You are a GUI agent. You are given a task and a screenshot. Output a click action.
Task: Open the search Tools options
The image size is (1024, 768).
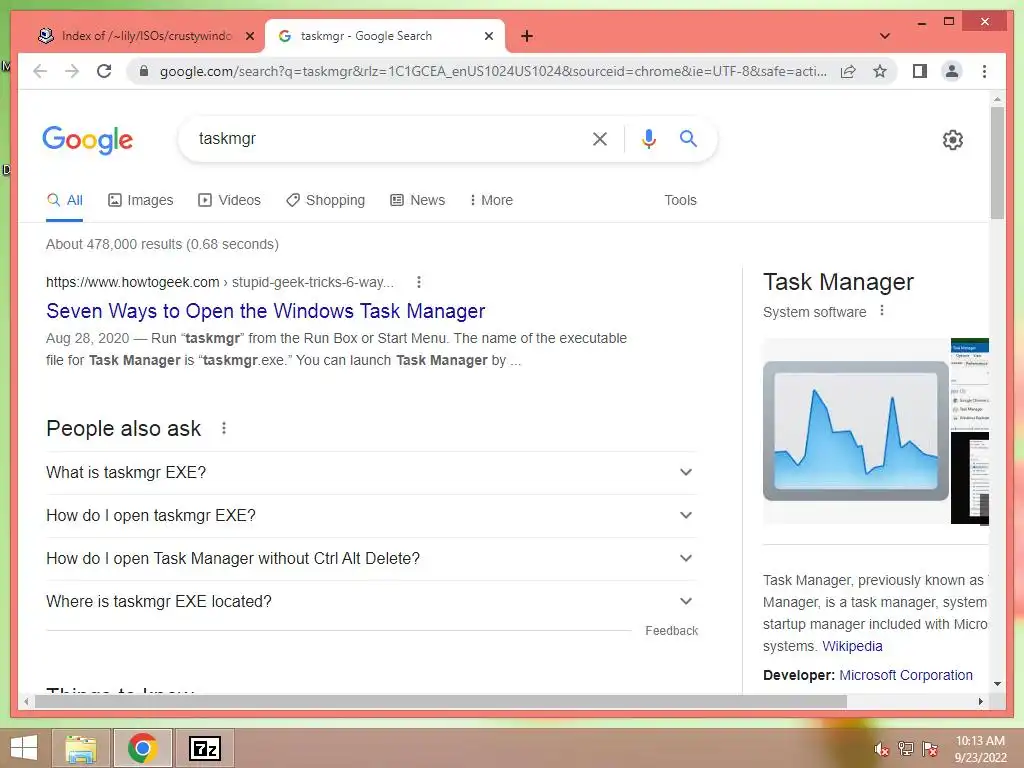[x=680, y=200]
